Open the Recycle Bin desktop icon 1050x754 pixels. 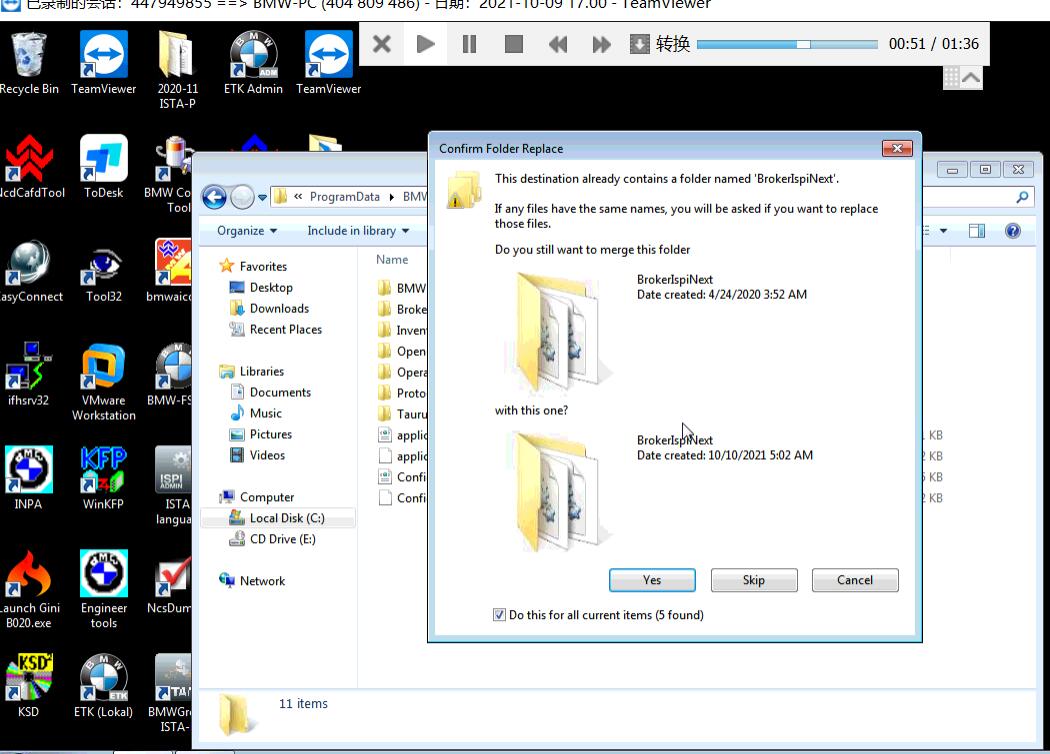tap(28, 63)
